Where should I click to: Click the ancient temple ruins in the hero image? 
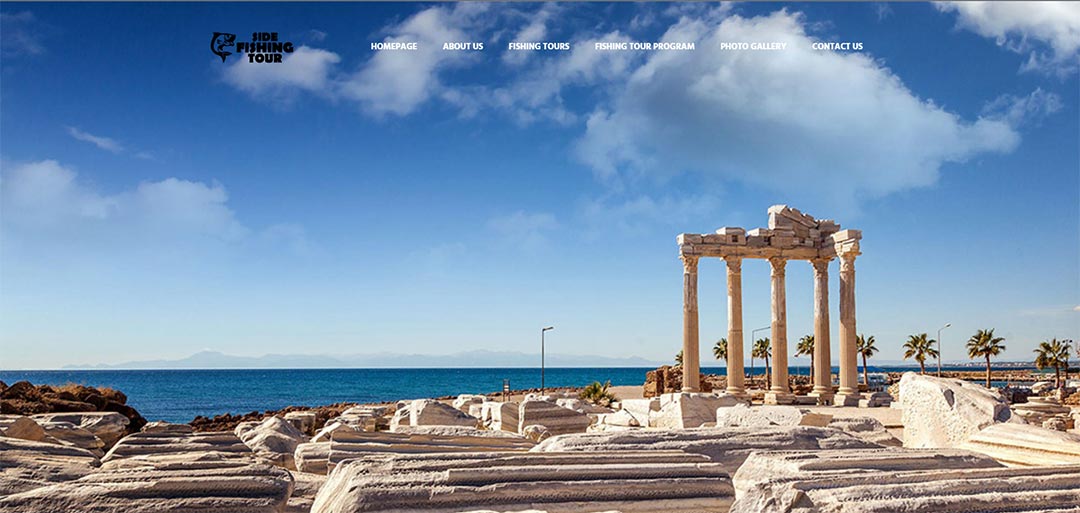(770, 300)
